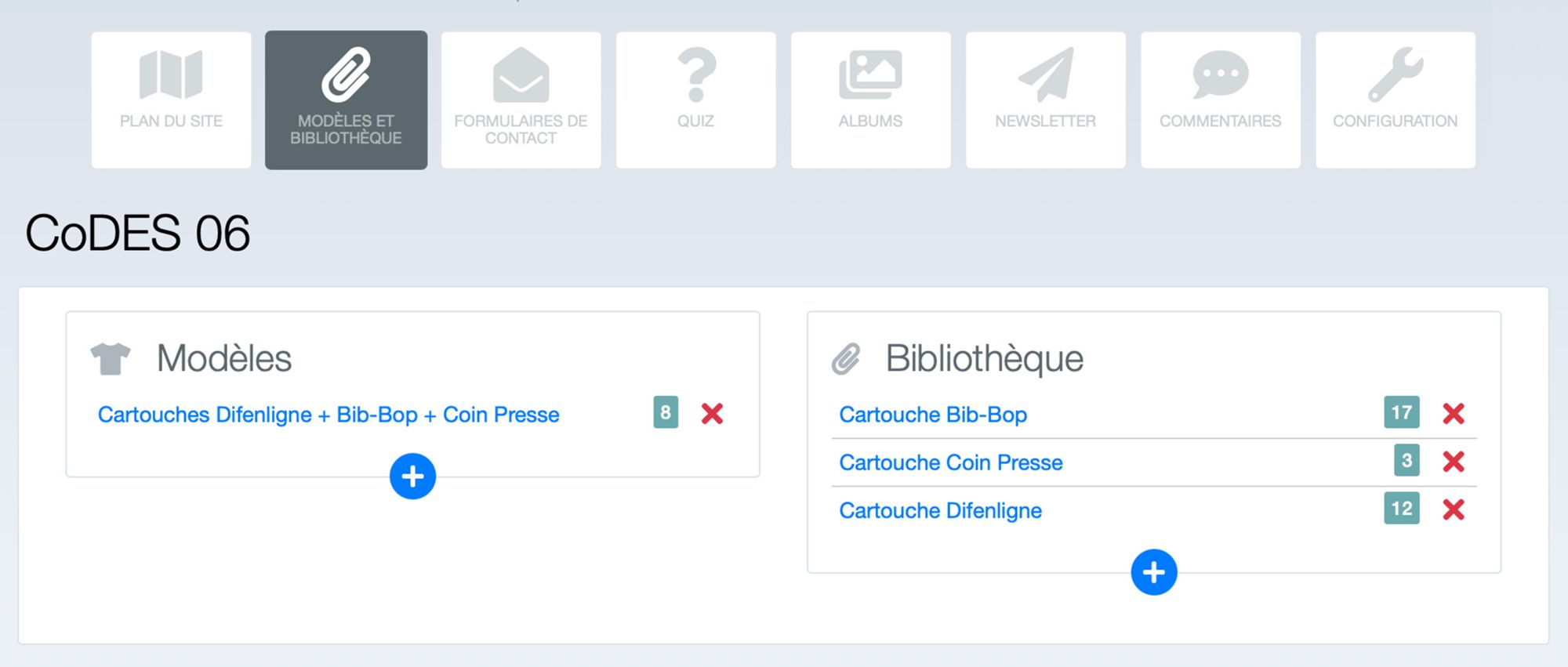Add a new Bibliothèque item with plus
1568x667 pixels.
click(1153, 572)
